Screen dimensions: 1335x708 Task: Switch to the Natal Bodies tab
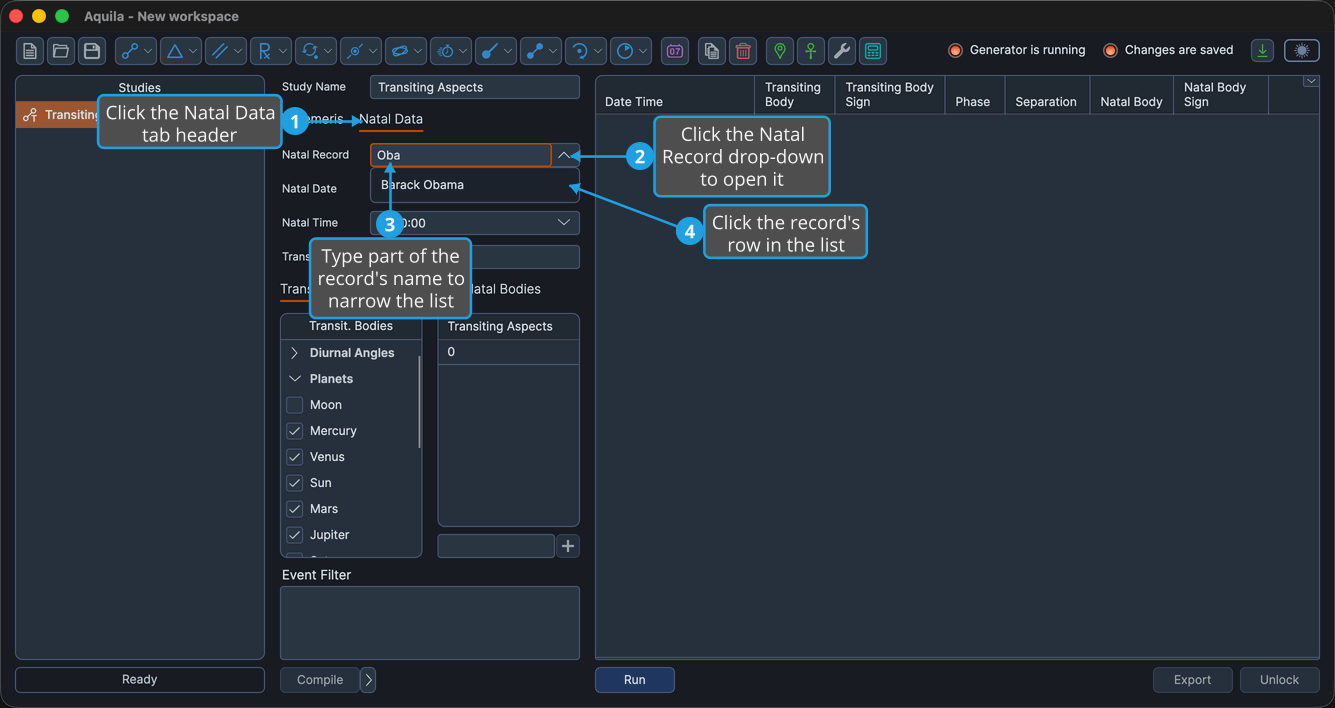(x=504, y=289)
